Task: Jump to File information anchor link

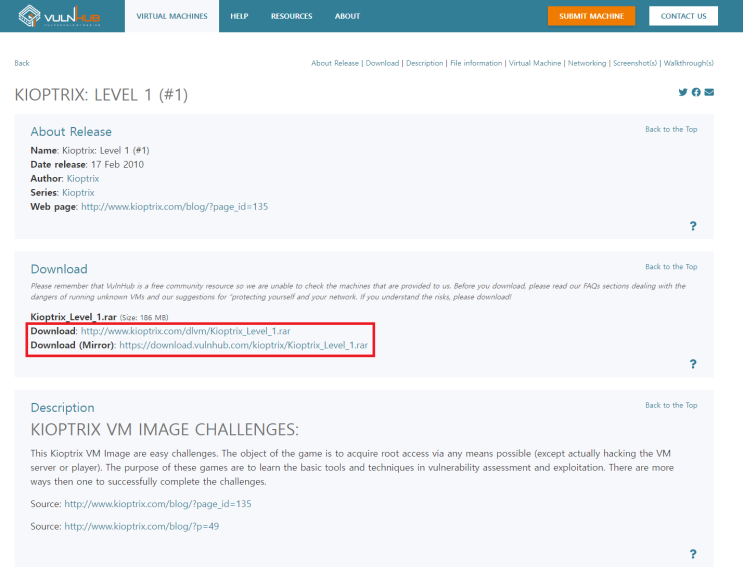Action: point(476,63)
